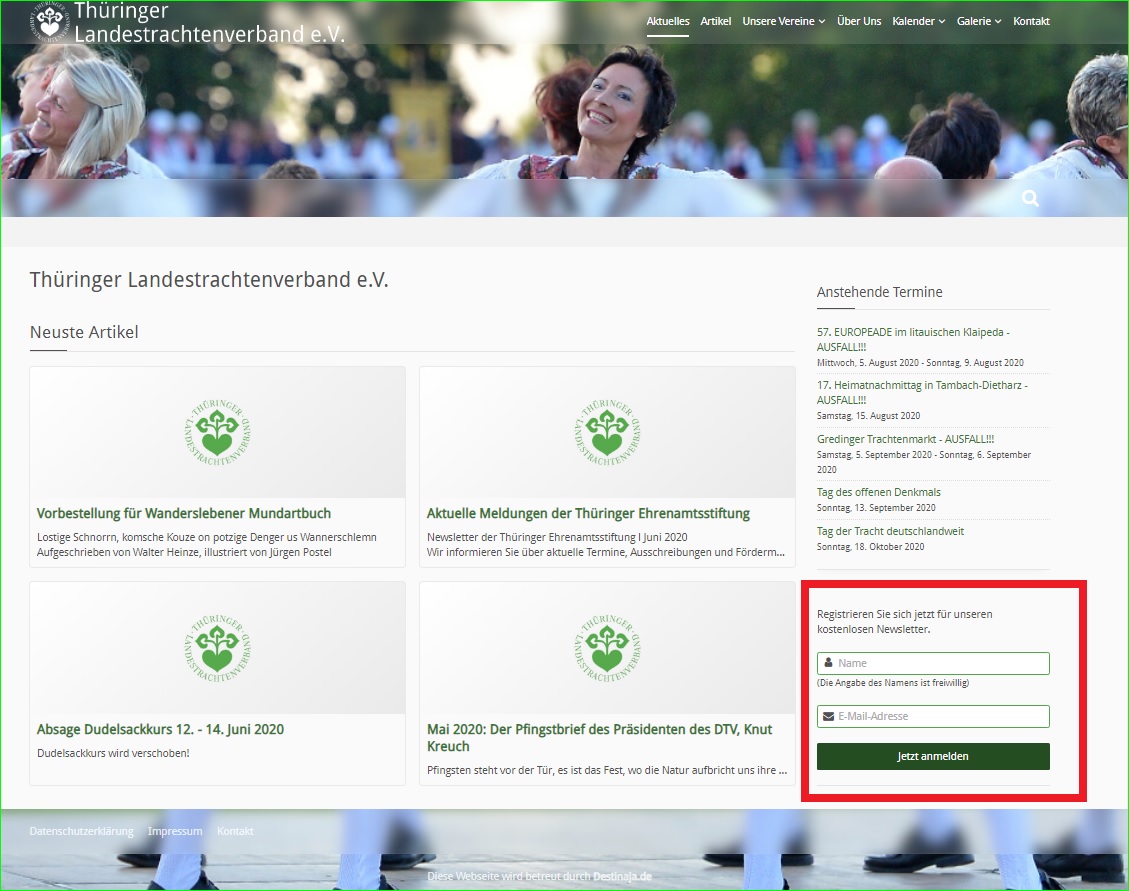Viewport: 1129px width, 891px height.
Task: Navigate to Über Uns page
Action: (858, 21)
